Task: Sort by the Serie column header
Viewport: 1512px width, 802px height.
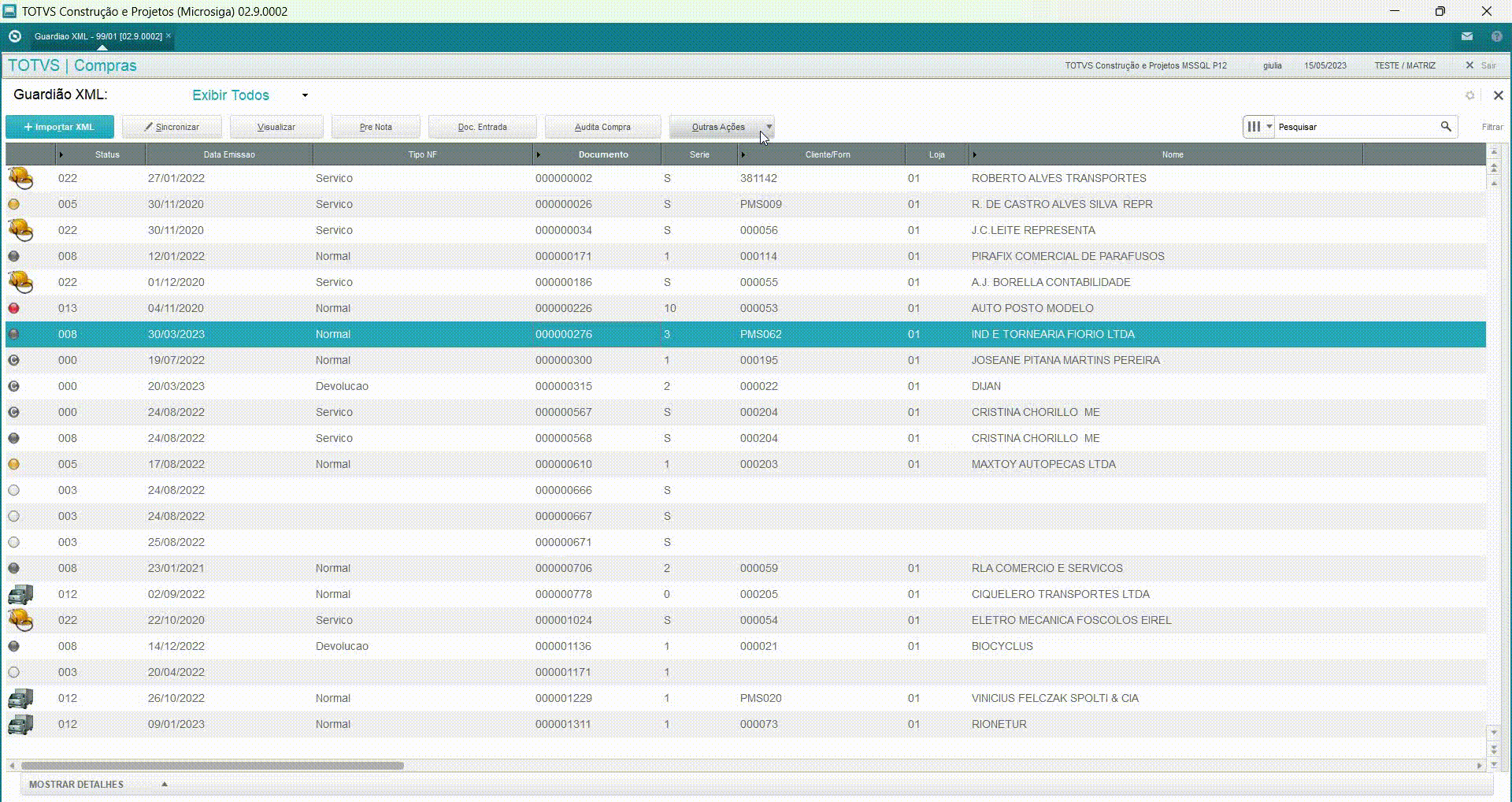Action: pyautogui.click(x=699, y=154)
